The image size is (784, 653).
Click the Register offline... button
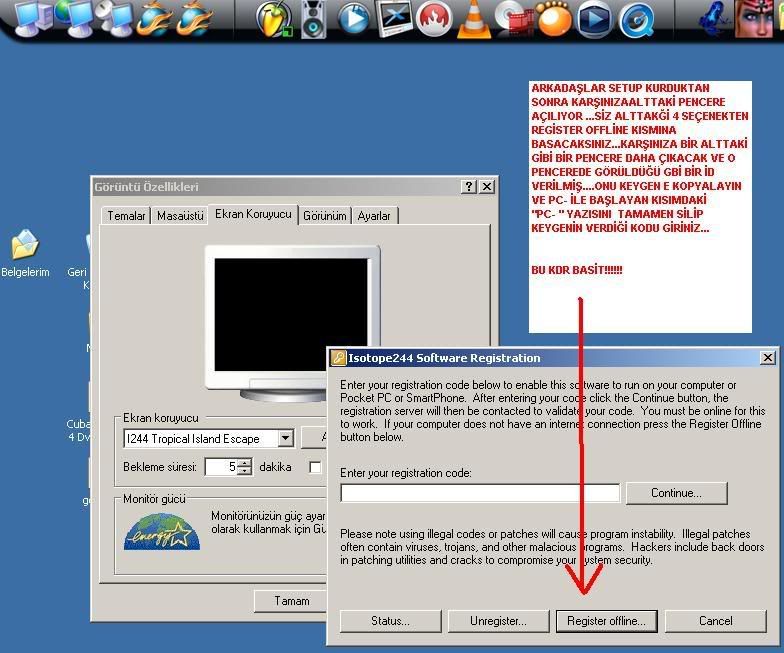click(606, 621)
